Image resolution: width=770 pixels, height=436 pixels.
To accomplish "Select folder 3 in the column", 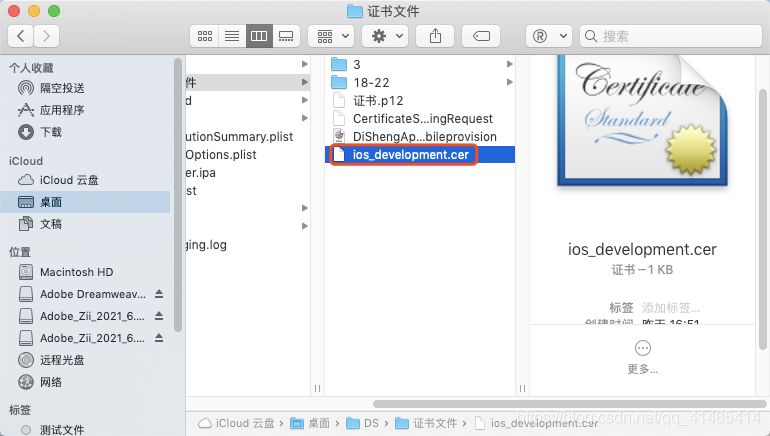I will (x=419, y=64).
